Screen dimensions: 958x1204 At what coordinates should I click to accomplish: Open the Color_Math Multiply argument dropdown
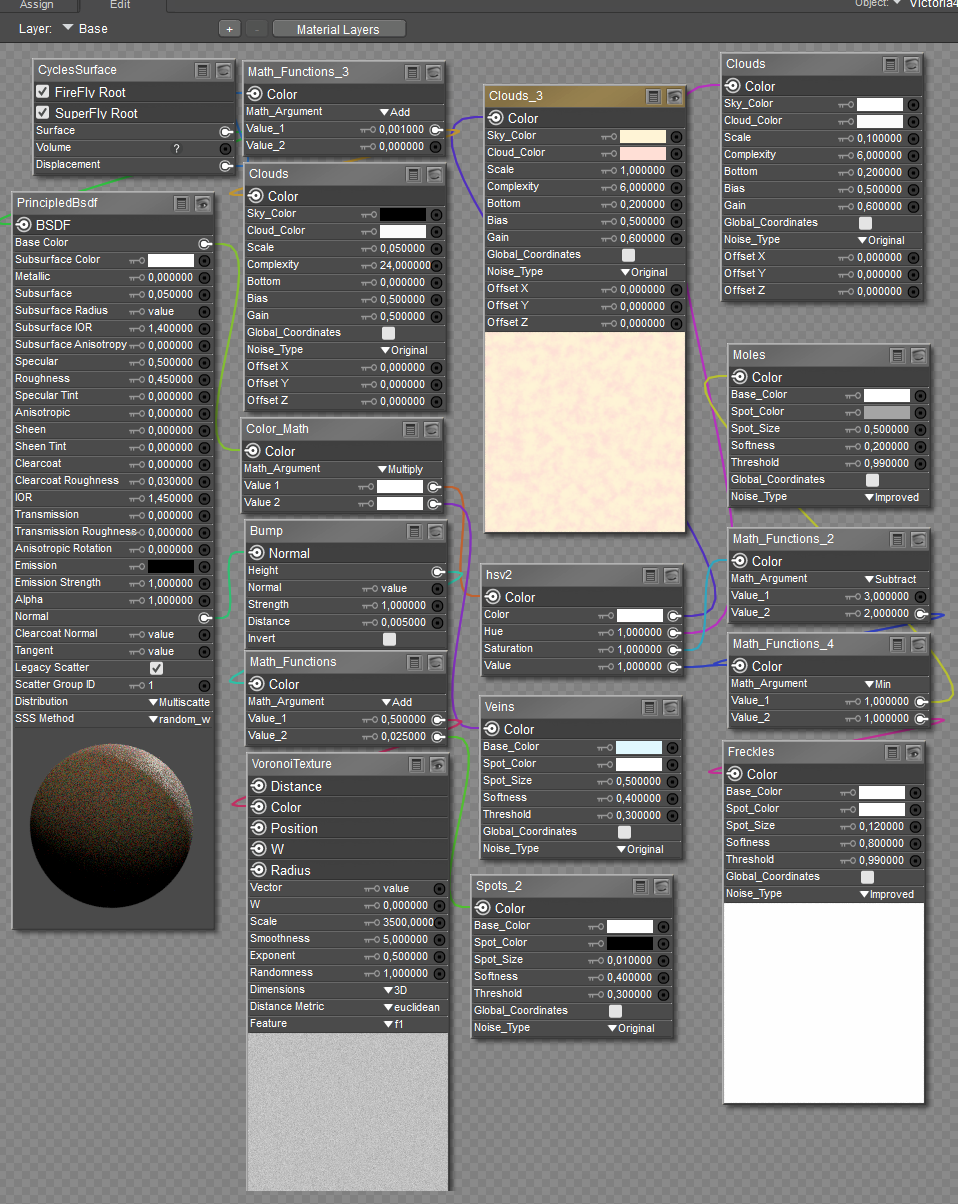400,469
